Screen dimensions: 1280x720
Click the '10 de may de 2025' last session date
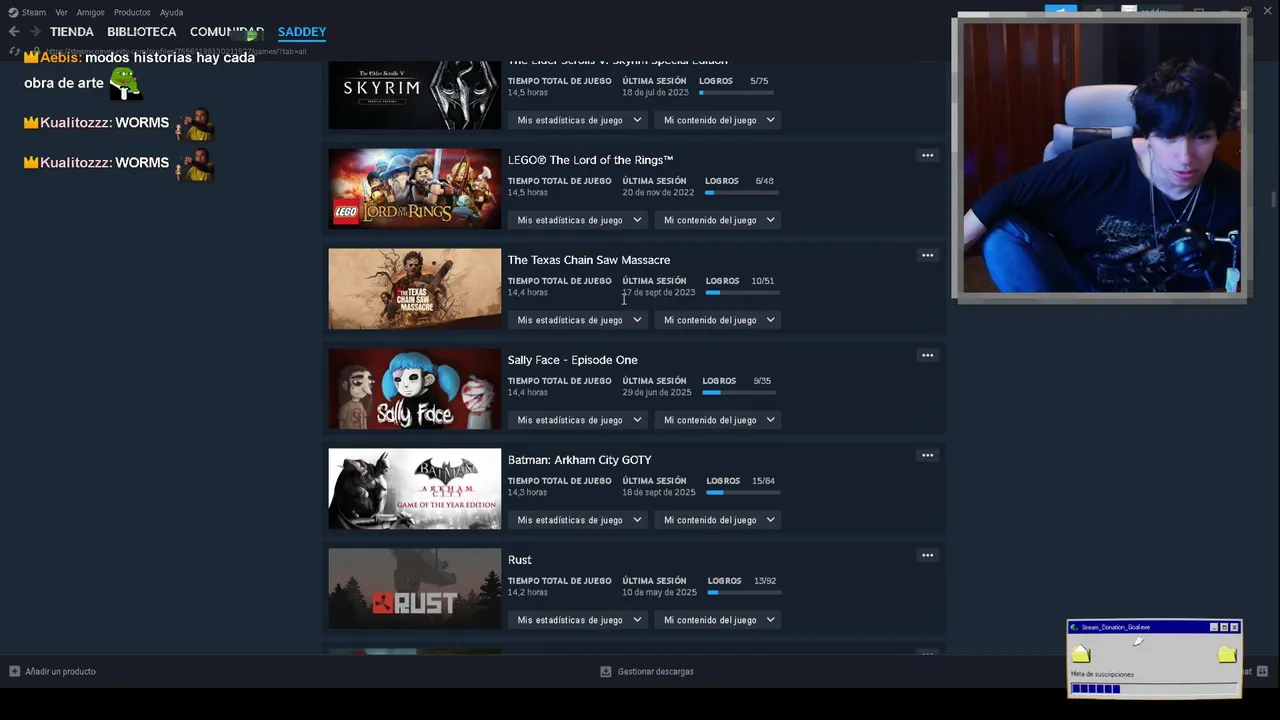(659, 592)
